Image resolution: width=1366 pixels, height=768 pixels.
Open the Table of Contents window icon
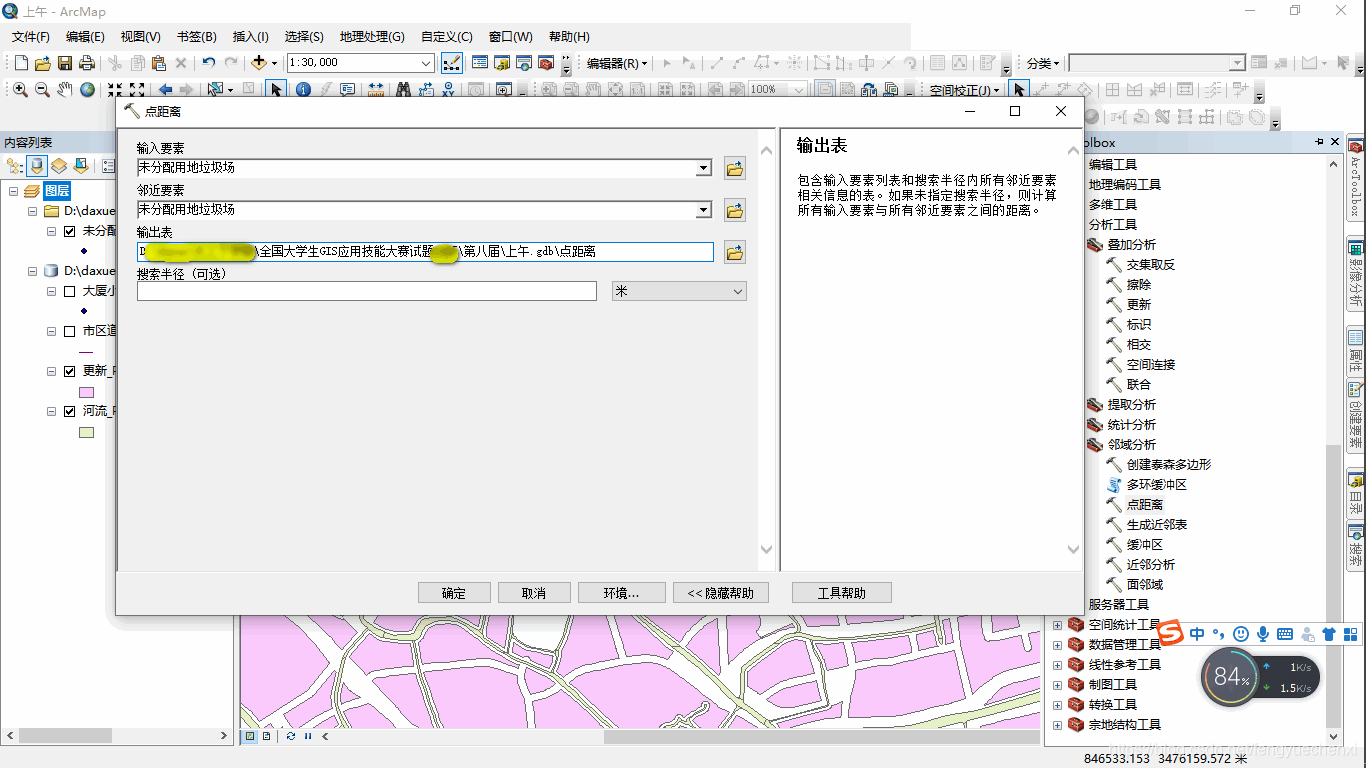[479, 63]
